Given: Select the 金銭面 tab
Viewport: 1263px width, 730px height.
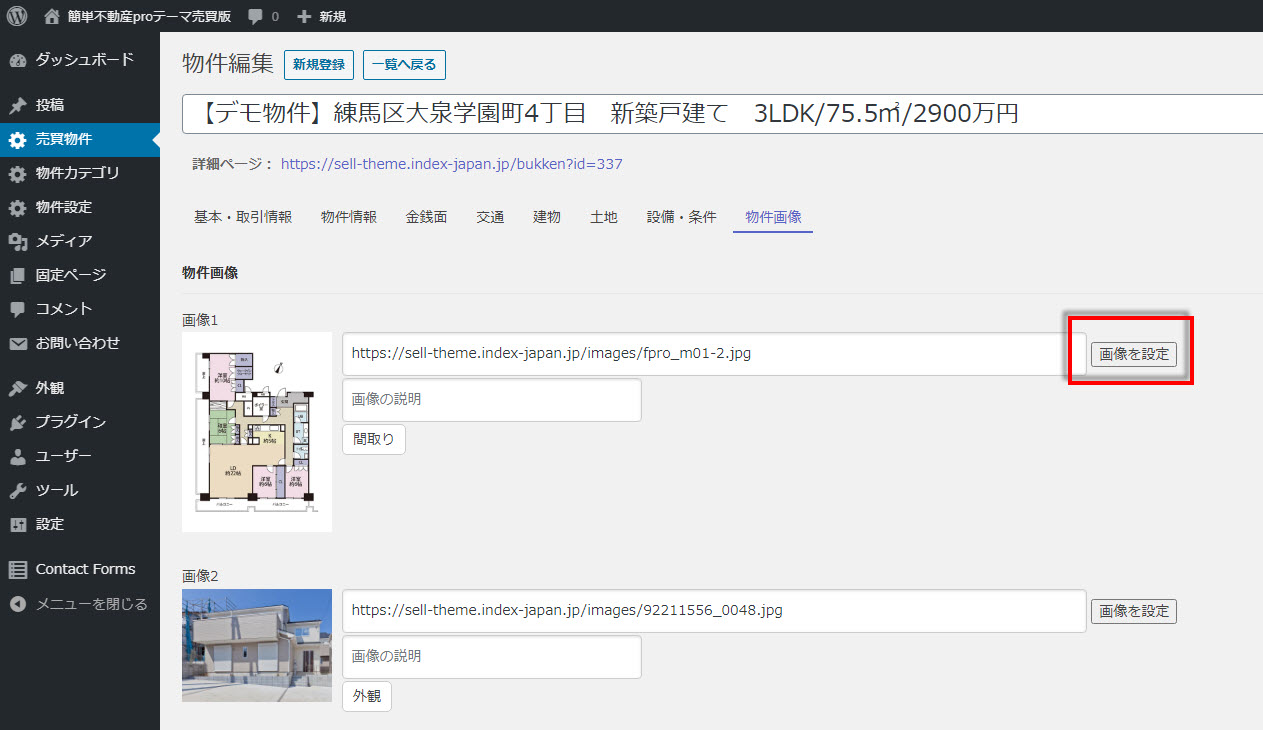Looking at the screenshot, I should 426,217.
